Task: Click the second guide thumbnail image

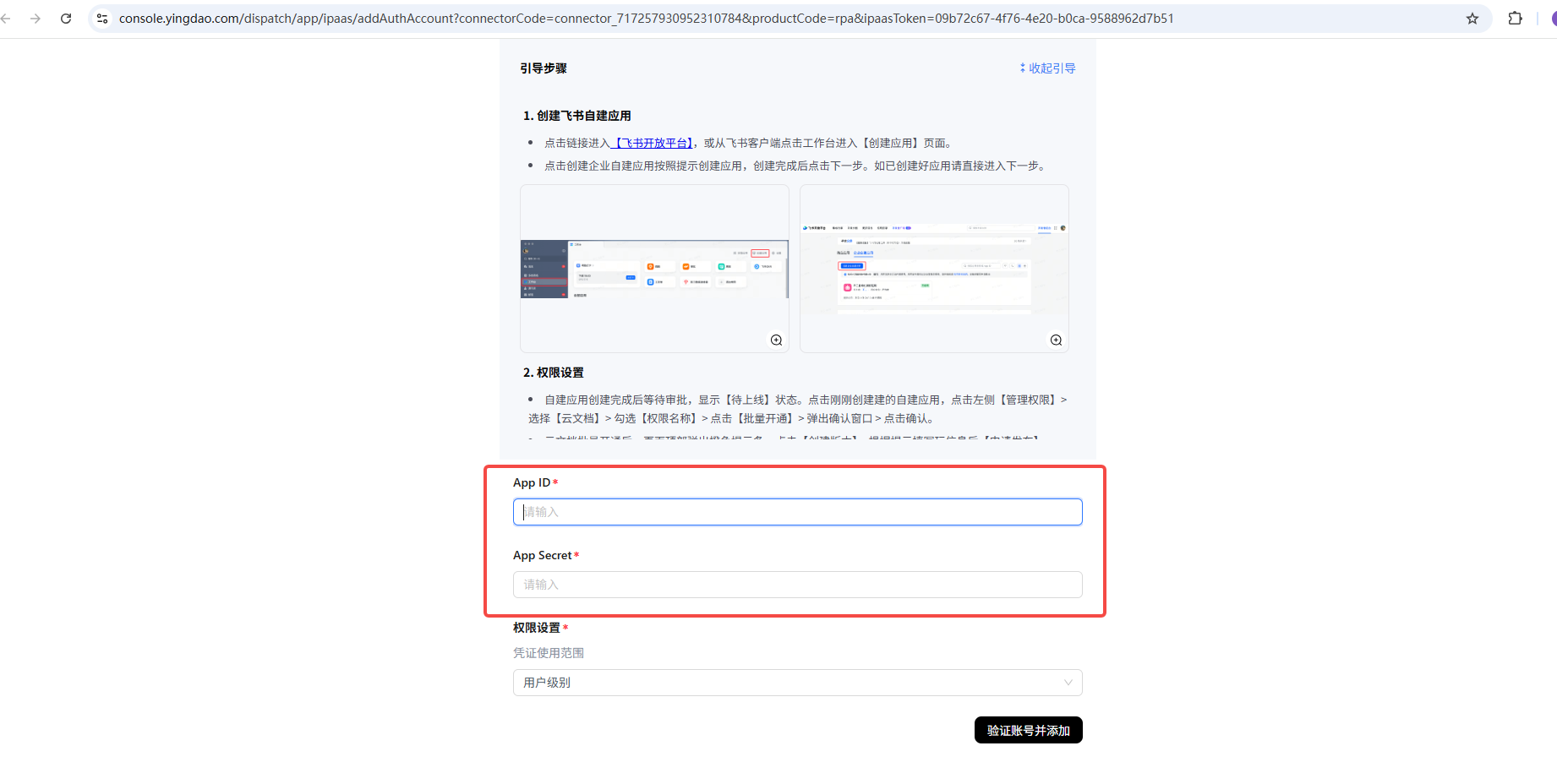Action: coord(933,269)
